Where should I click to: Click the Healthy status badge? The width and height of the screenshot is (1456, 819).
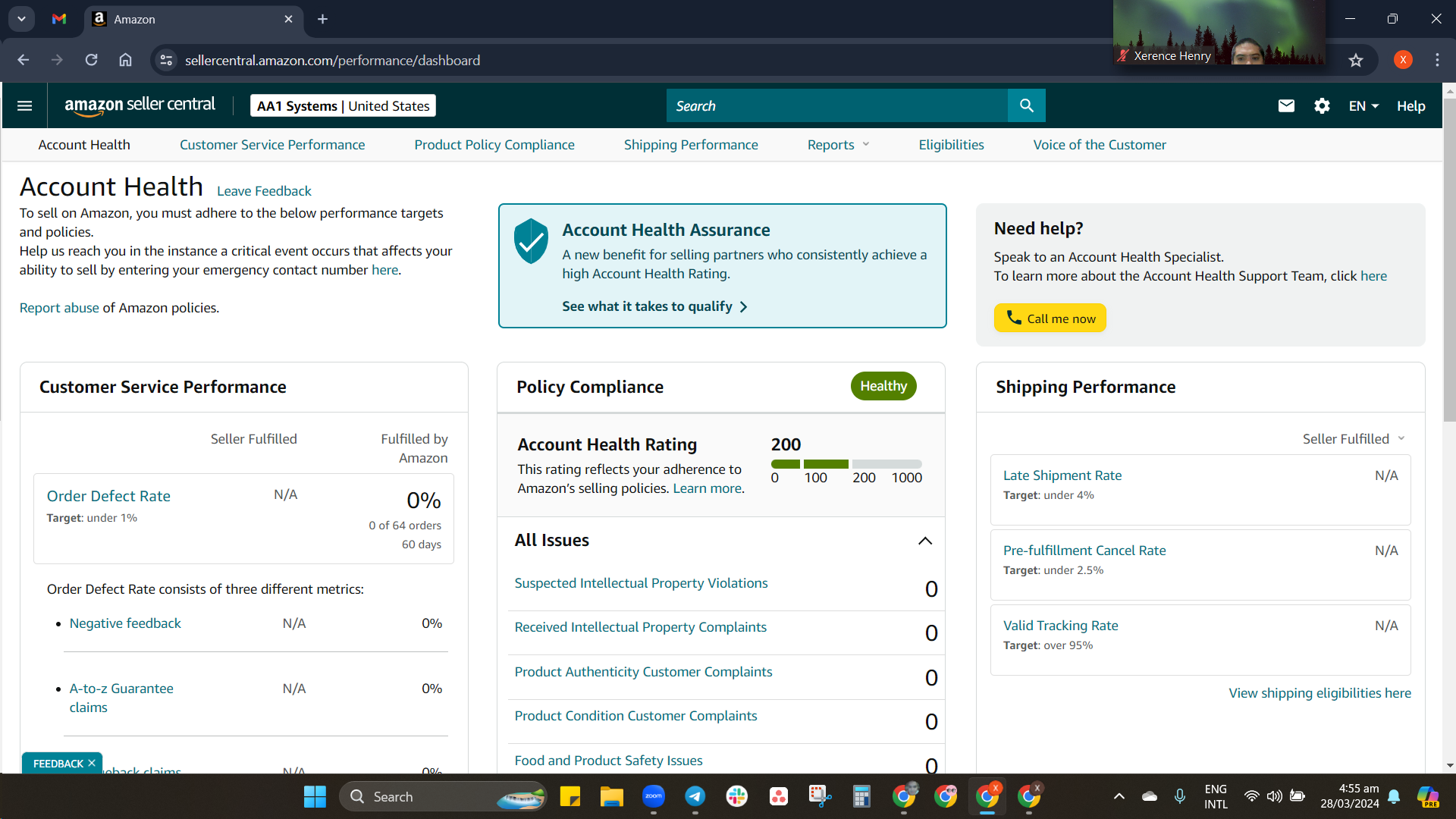point(883,386)
